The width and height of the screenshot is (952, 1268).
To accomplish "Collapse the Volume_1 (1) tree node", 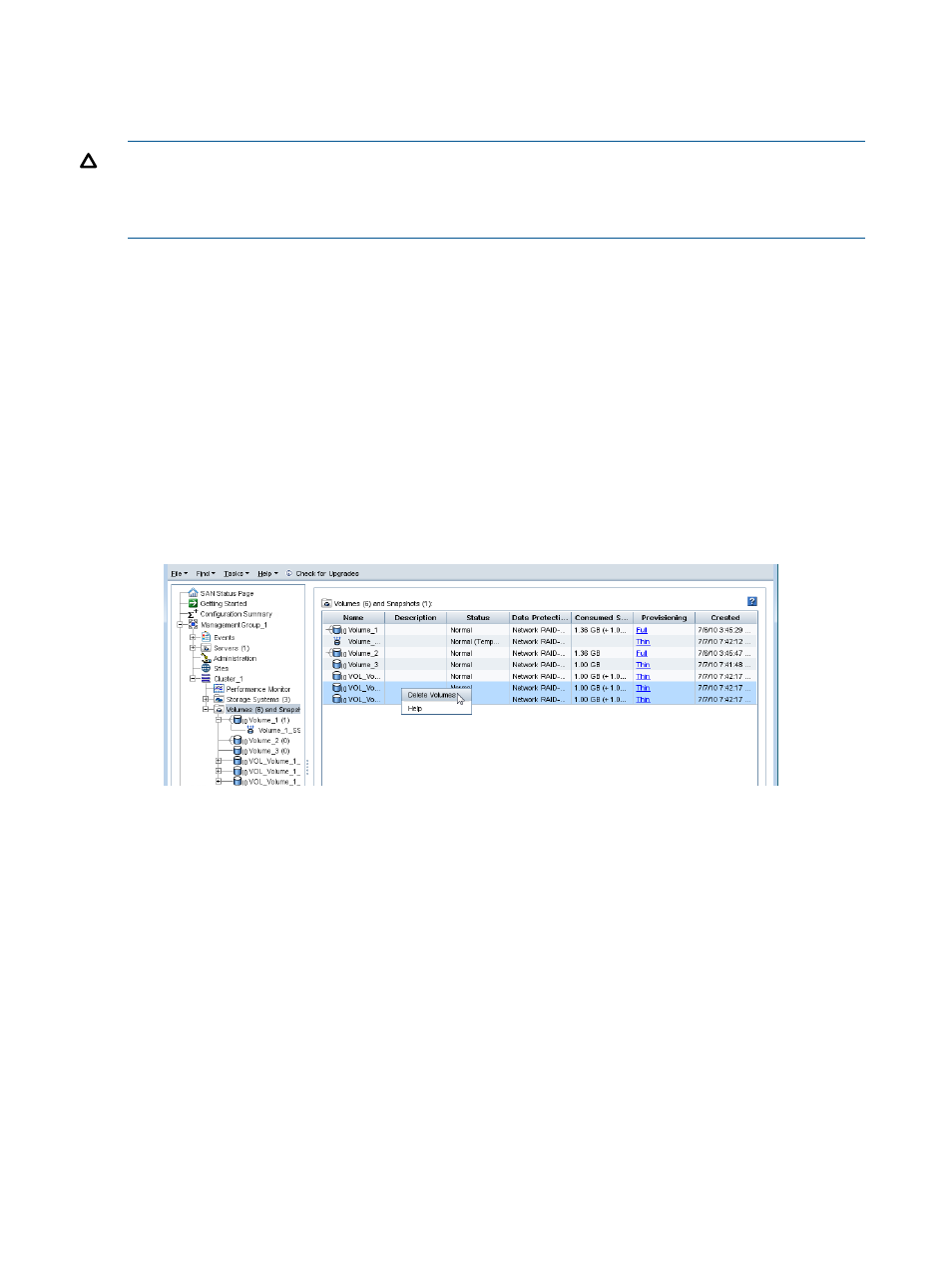I will [220, 720].
